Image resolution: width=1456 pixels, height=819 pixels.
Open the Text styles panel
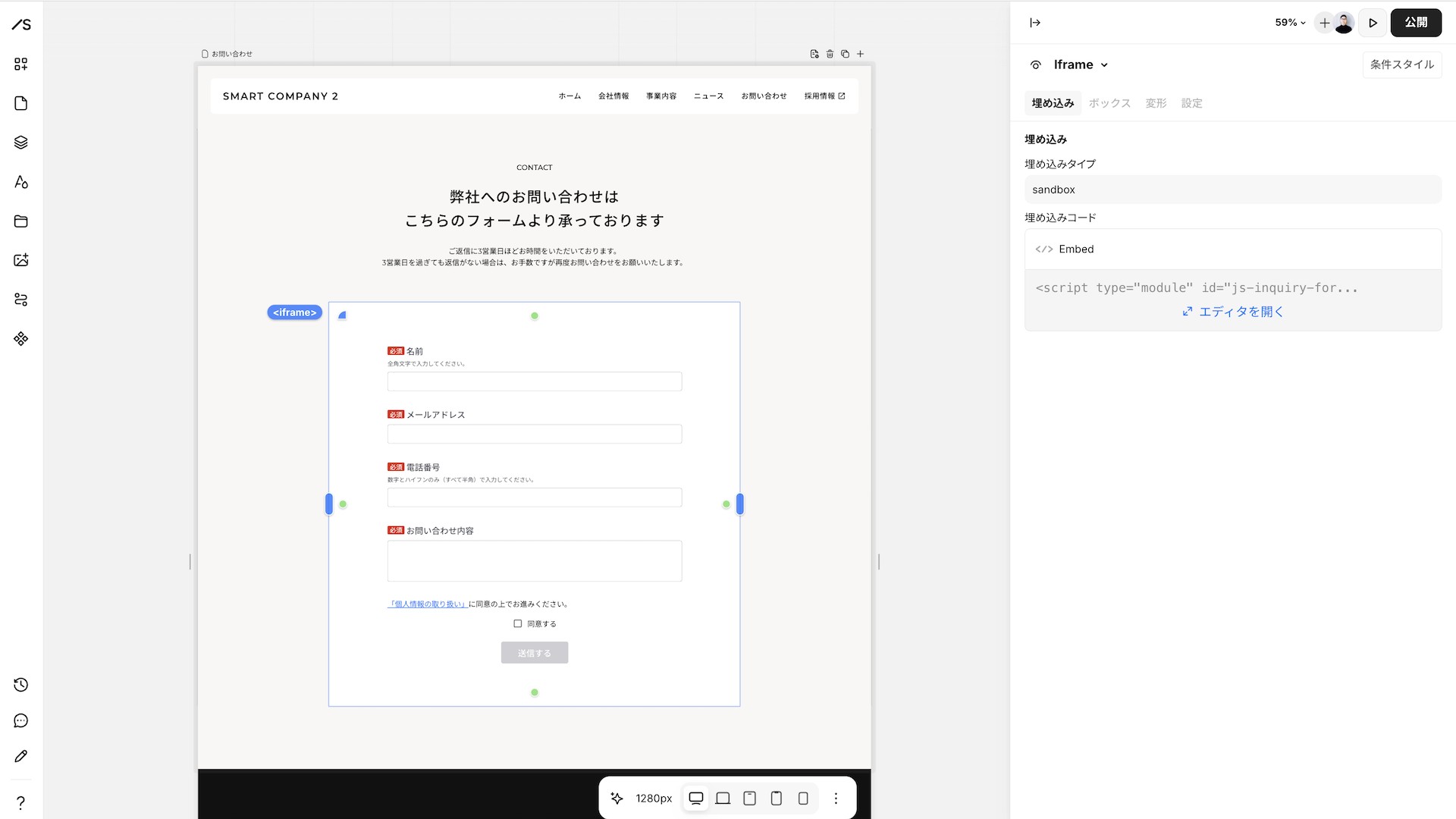21,182
